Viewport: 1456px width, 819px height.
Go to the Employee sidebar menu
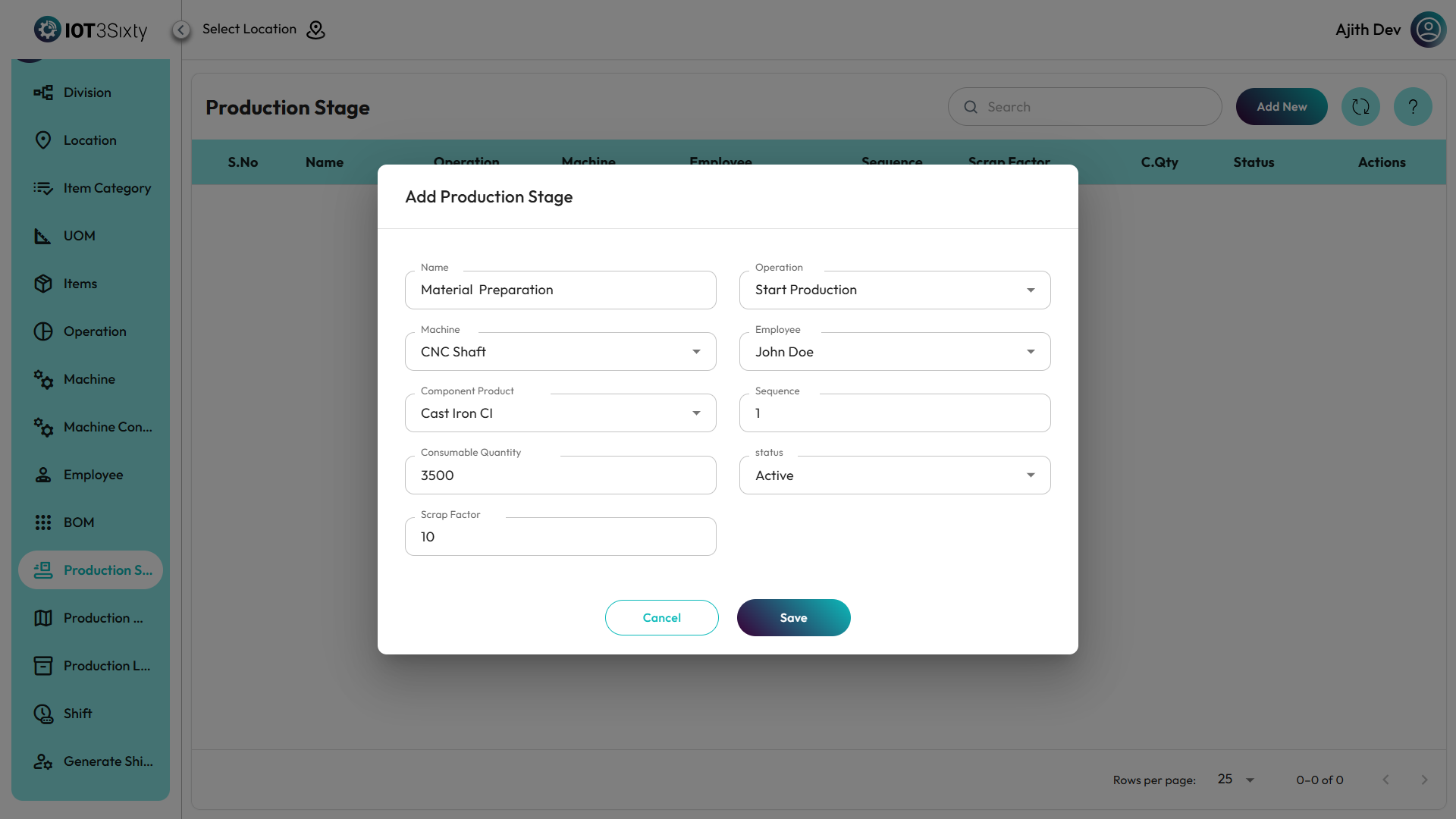pos(93,475)
